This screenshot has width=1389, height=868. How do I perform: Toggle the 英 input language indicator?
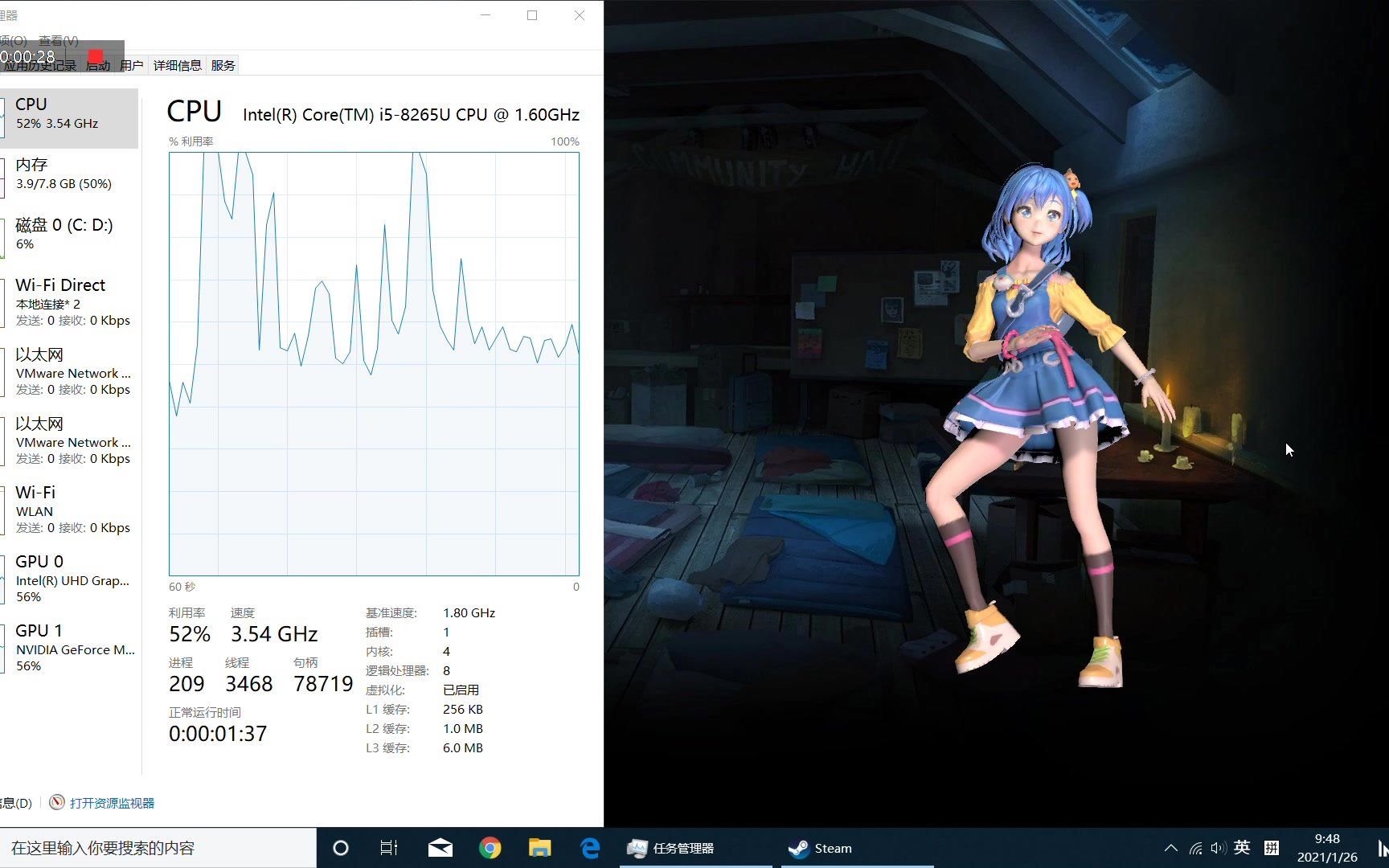click(x=1242, y=847)
